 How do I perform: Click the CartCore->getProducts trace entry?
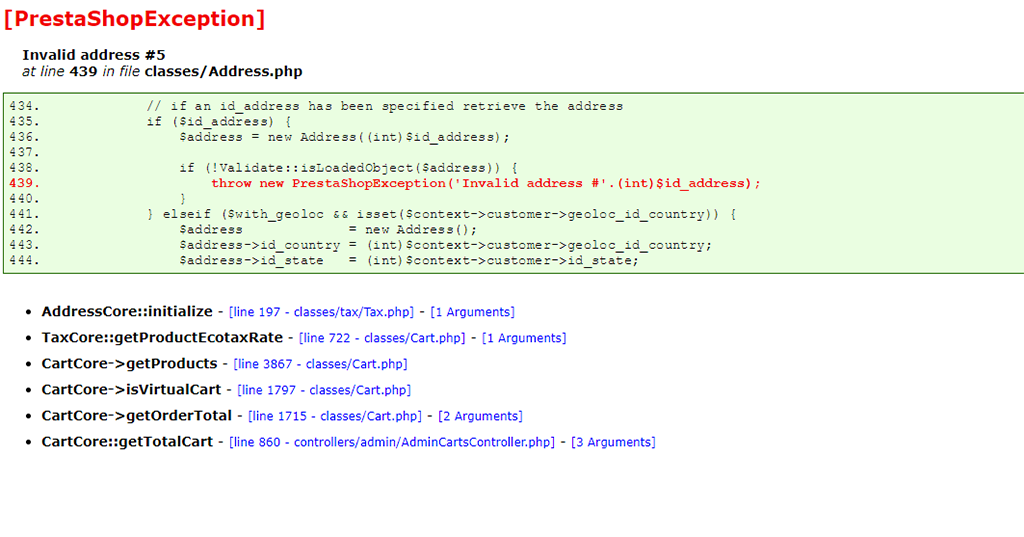click(129, 364)
